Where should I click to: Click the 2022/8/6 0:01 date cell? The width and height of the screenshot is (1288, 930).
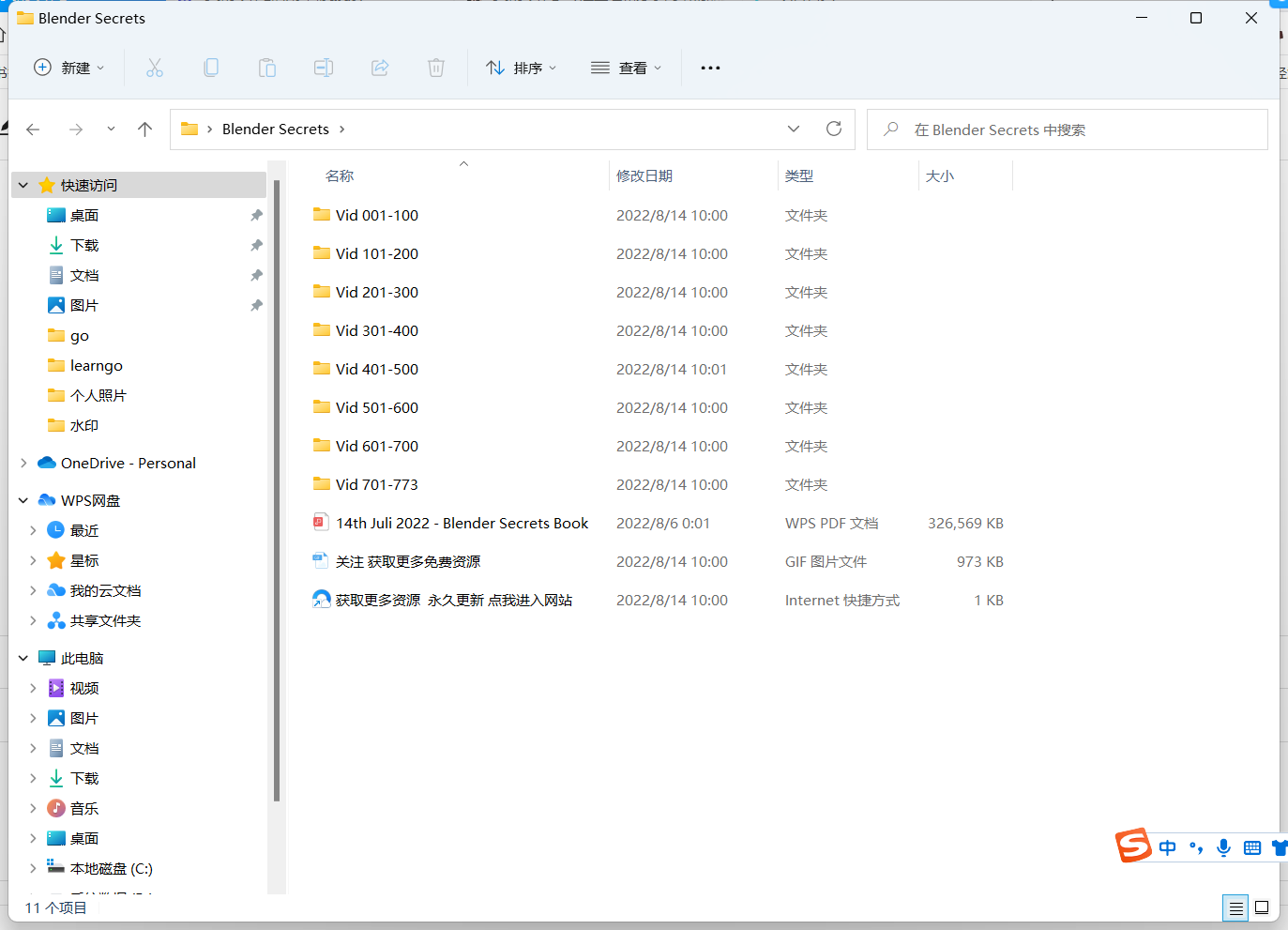(x=663, y=523)
